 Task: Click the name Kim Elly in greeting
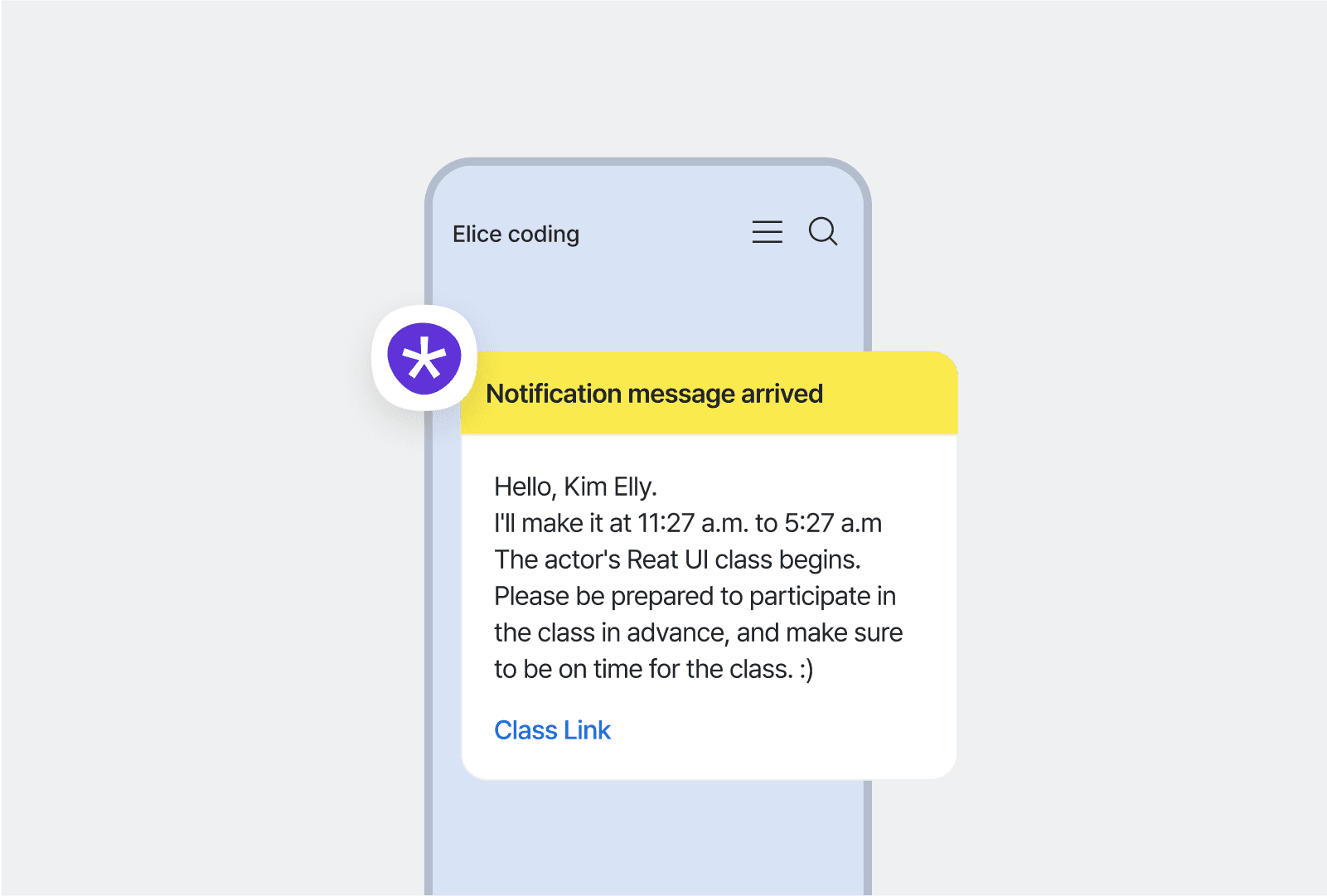(610, 487)
